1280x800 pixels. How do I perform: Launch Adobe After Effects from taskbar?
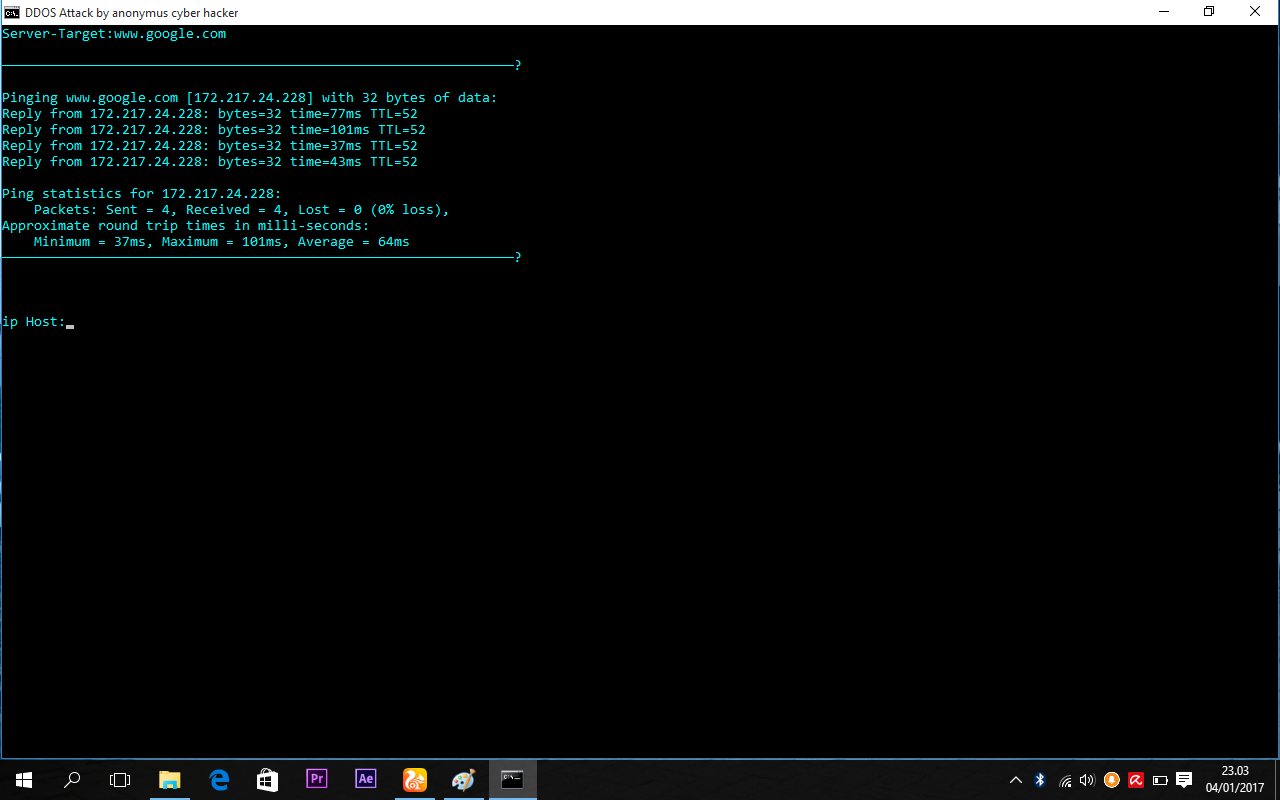366,779
